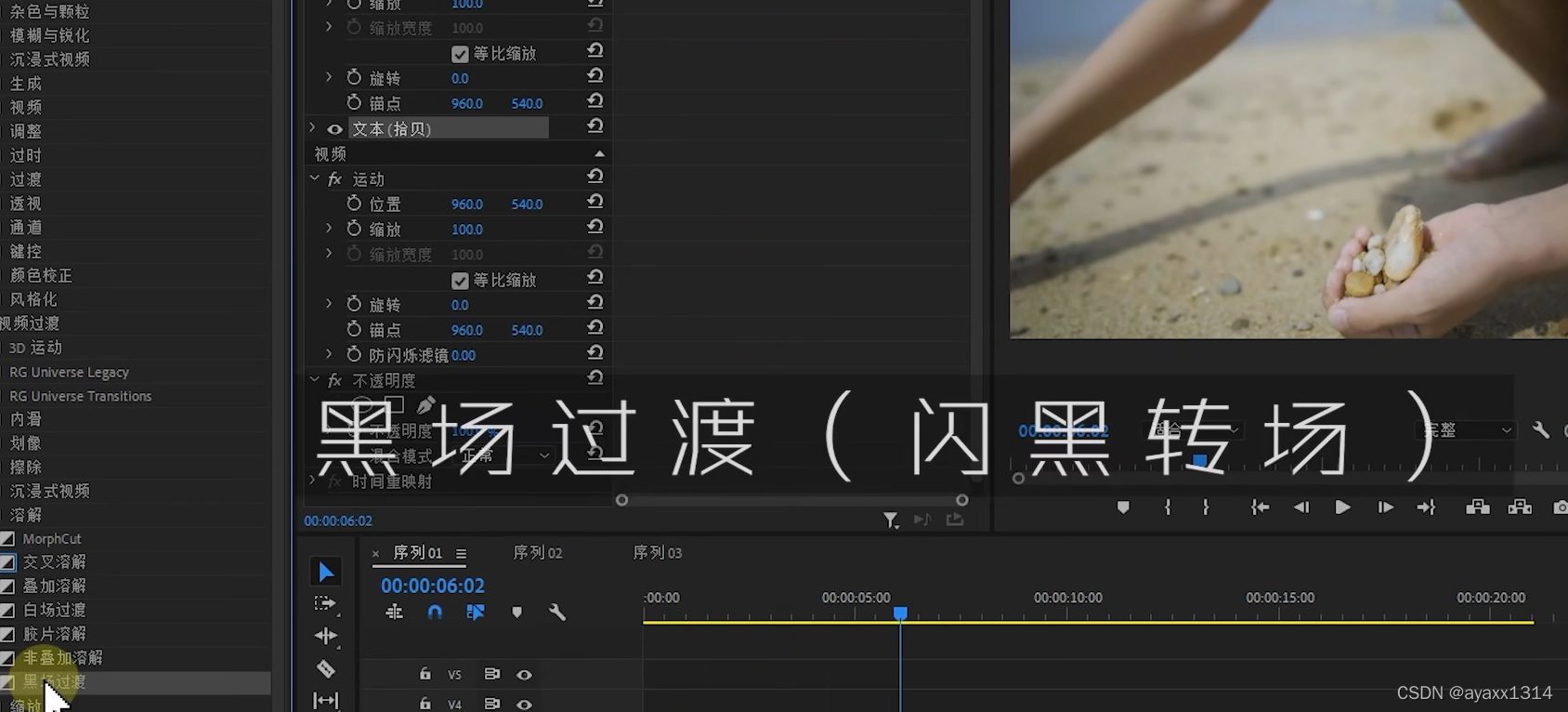Click the timeline timecode under 序列01

pos(433,586)
